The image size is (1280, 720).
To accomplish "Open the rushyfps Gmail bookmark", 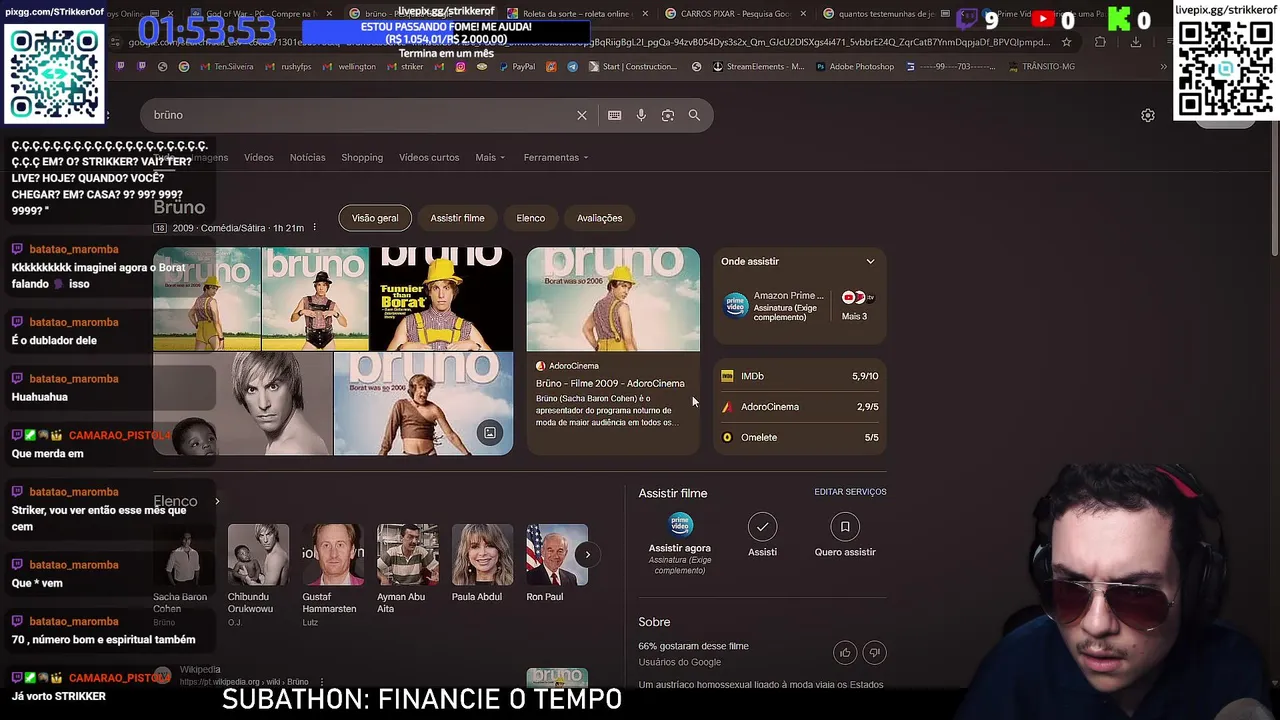I will pos(288,67).
